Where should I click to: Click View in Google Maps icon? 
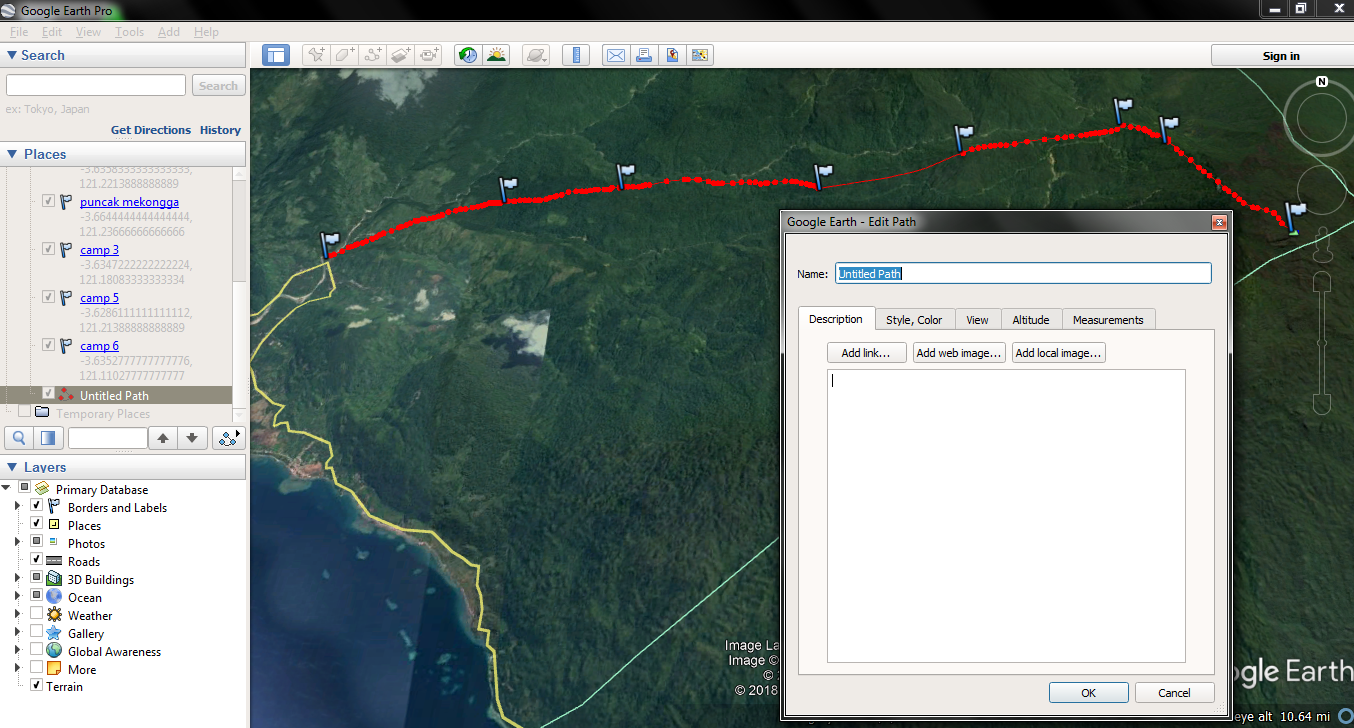click(x=700, y=55)
